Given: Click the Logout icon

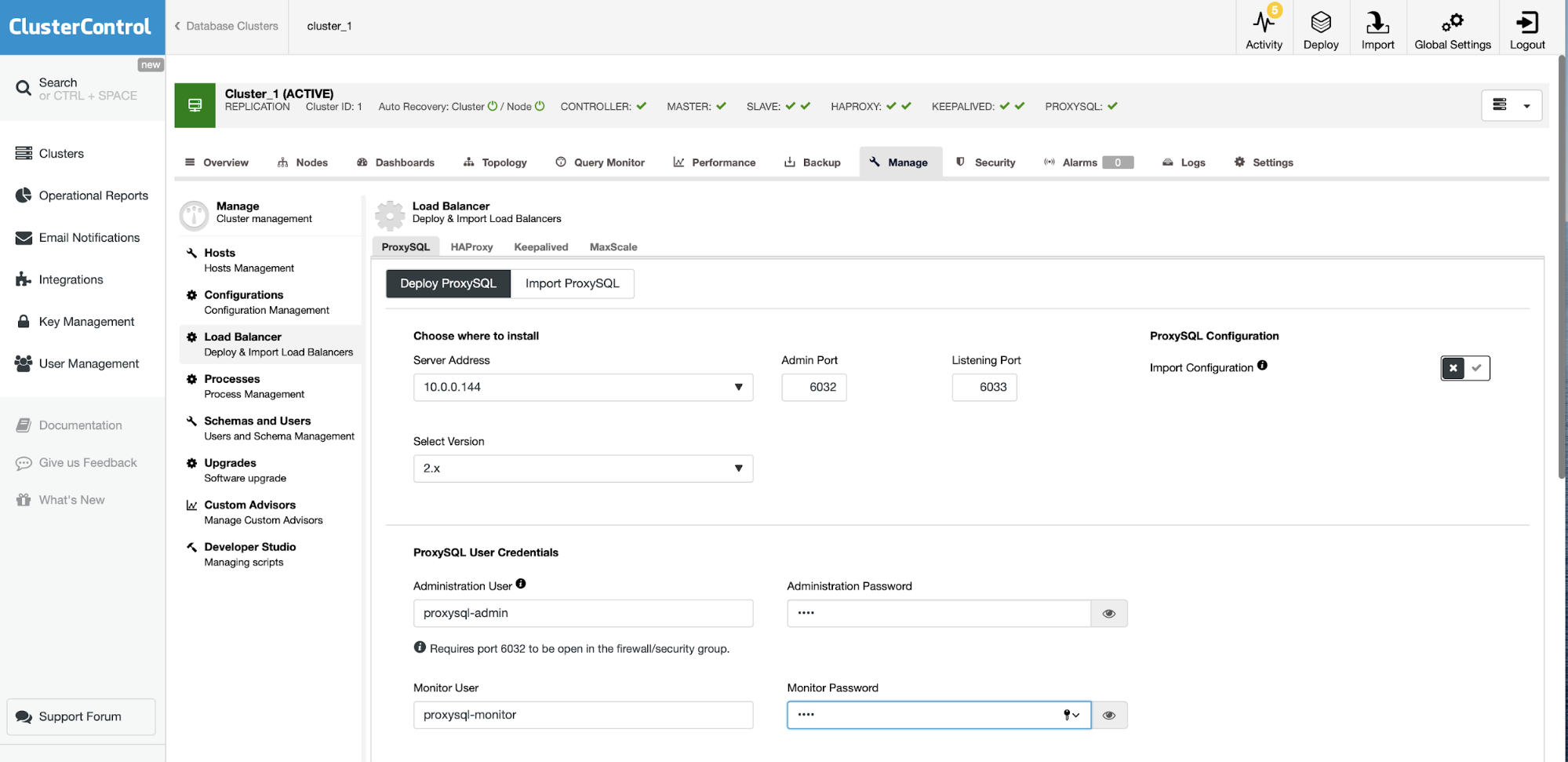Looking at the screenshot, I should (1527, 22).
